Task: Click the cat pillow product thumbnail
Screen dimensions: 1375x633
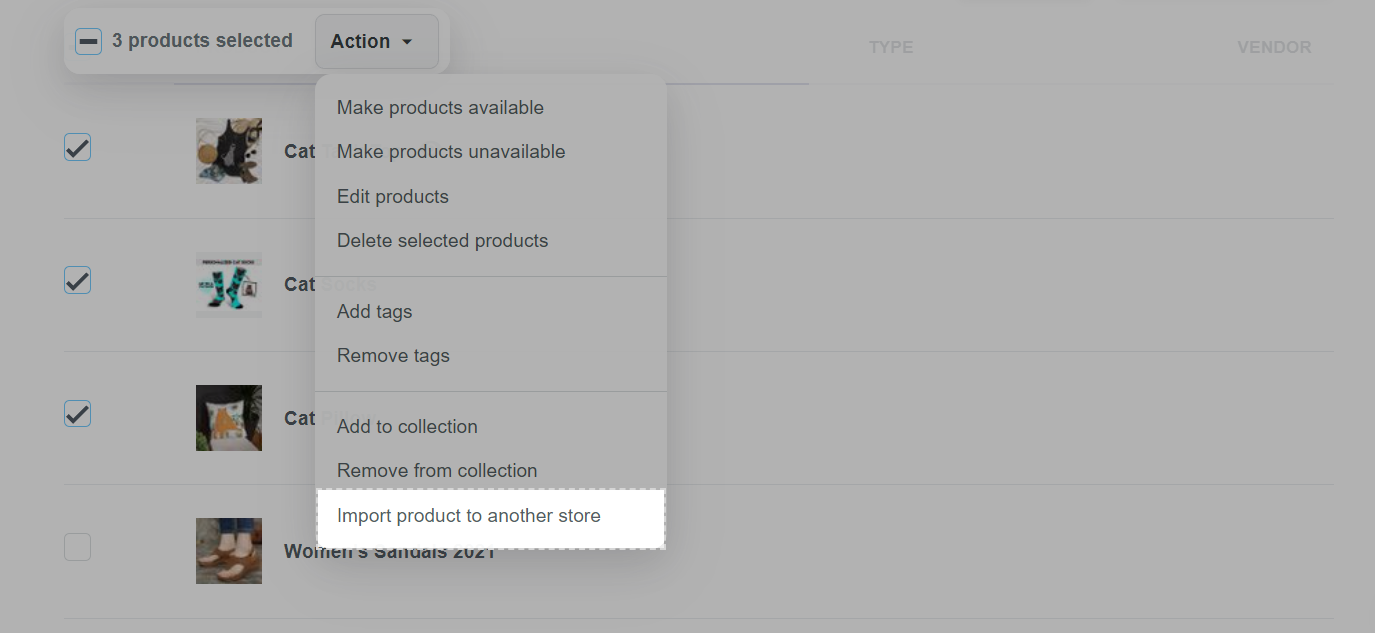Action: tap(229, 418)
